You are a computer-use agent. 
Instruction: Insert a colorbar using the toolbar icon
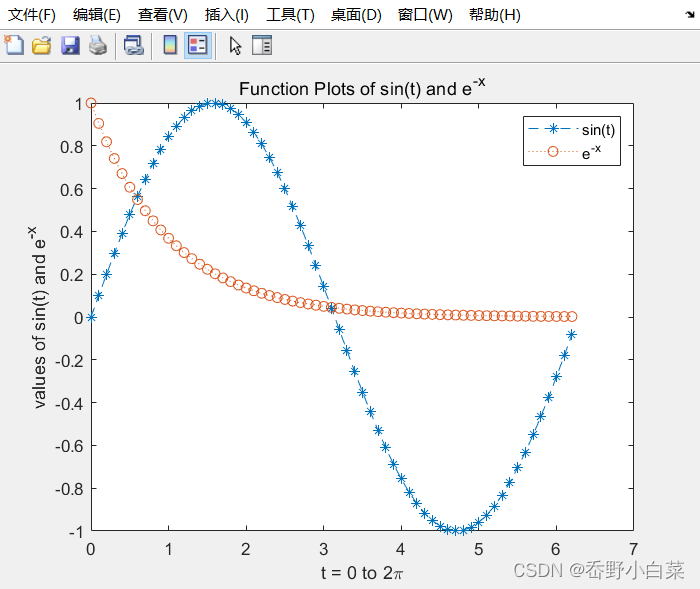coord(170,45)
